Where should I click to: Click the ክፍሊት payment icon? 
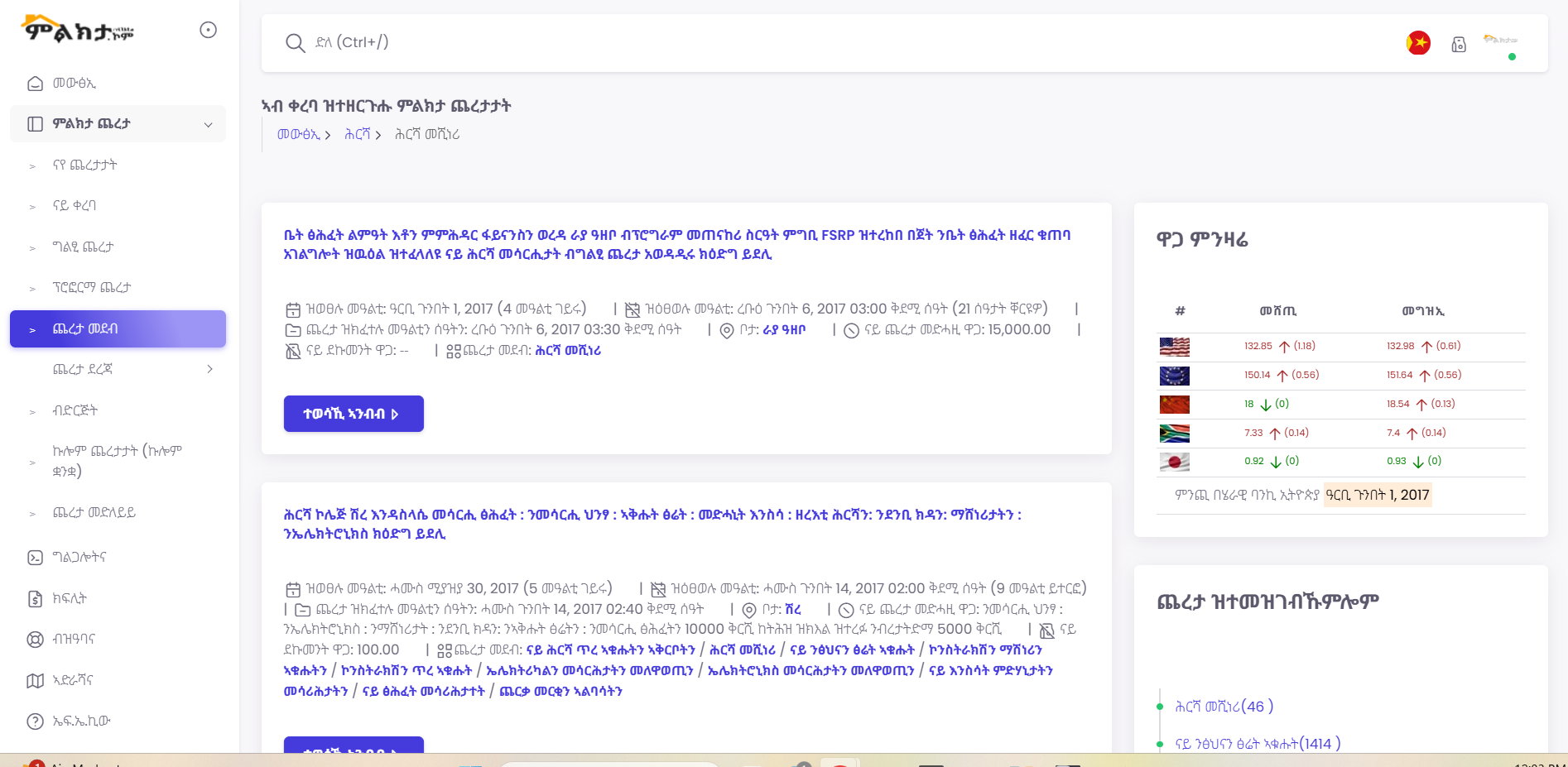[34, 597]
